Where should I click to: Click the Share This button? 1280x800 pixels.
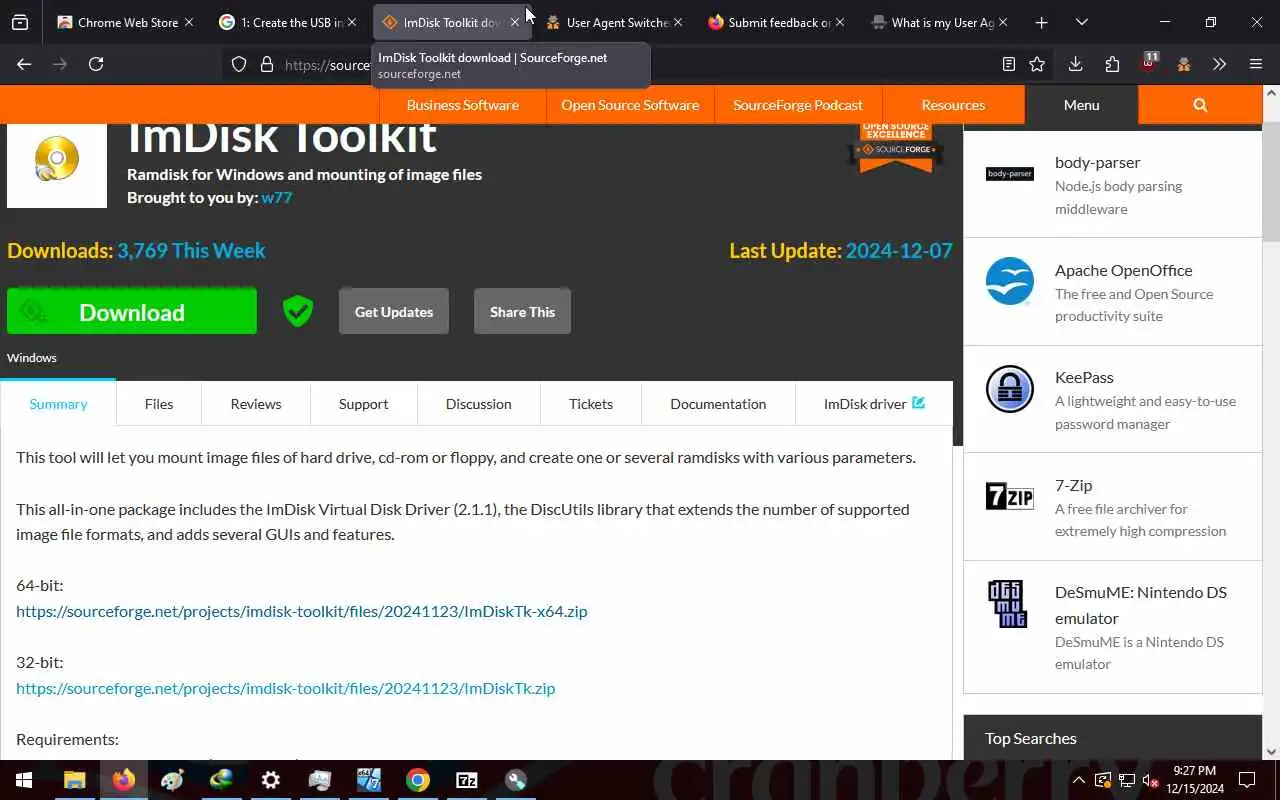coord(522,311)
